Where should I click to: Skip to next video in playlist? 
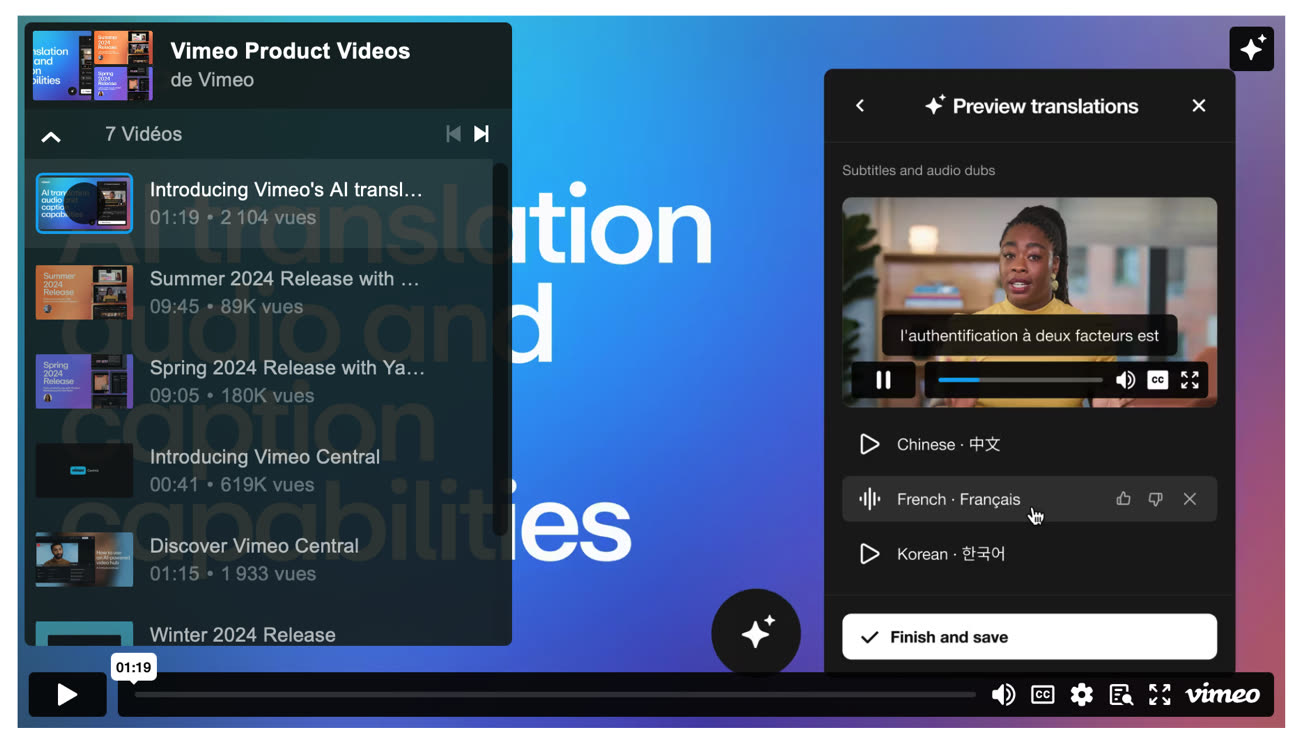(x=481, y=134)
